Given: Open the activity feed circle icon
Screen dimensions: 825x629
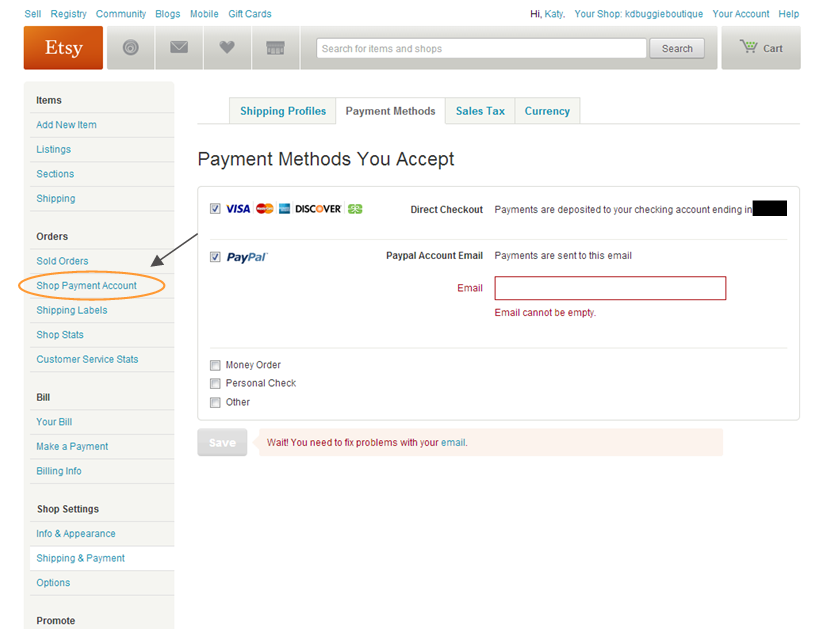Looking at the screenshot, I should point(130,48).
